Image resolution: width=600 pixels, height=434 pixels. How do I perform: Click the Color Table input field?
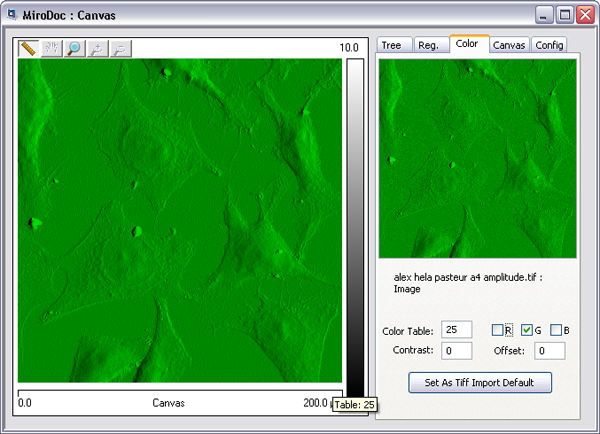pos(457,330)
